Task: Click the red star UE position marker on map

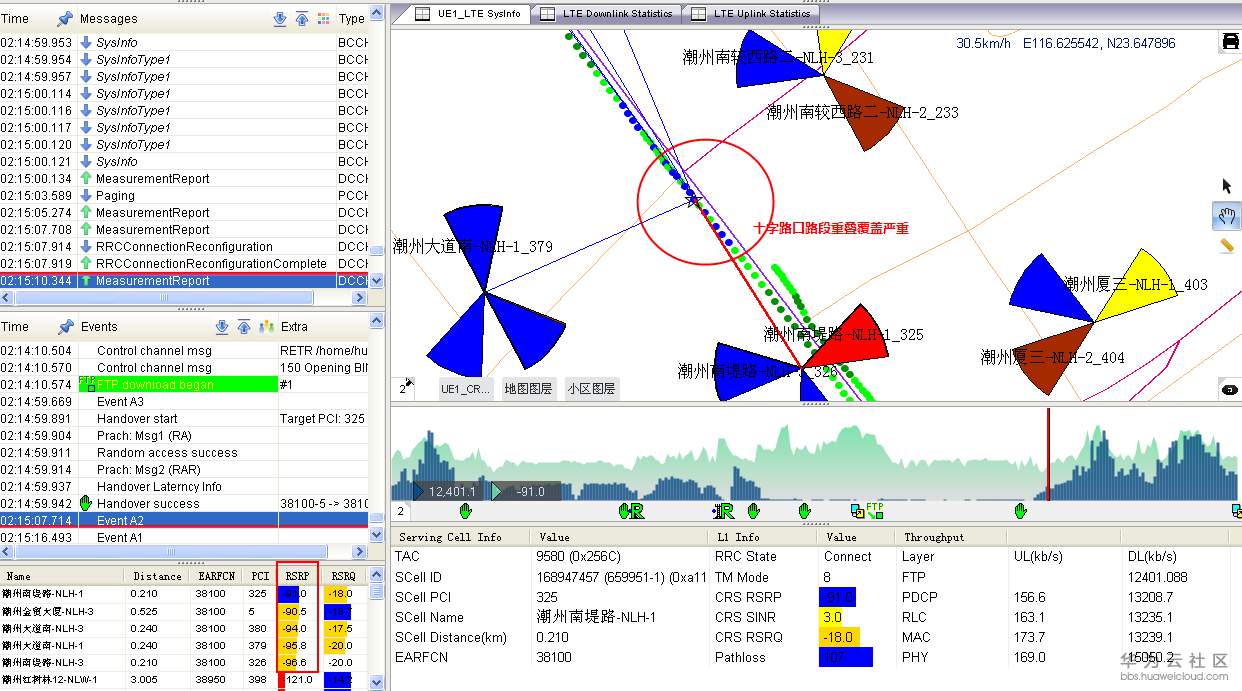Action: [x=693, y=200]
